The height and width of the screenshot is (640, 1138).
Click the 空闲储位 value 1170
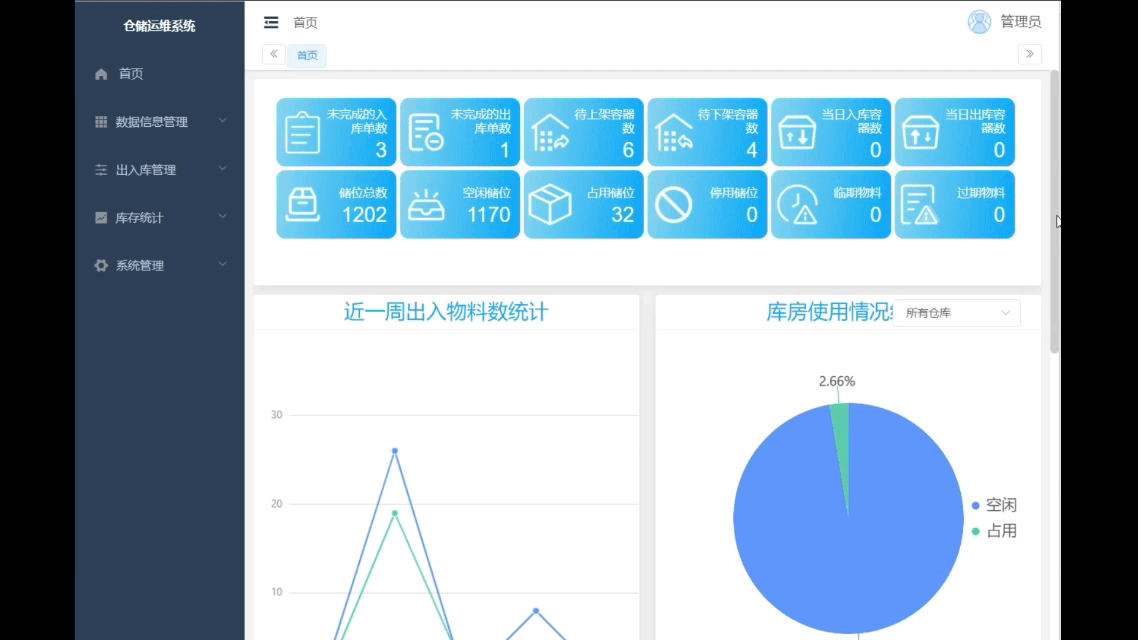pos(488,215)
